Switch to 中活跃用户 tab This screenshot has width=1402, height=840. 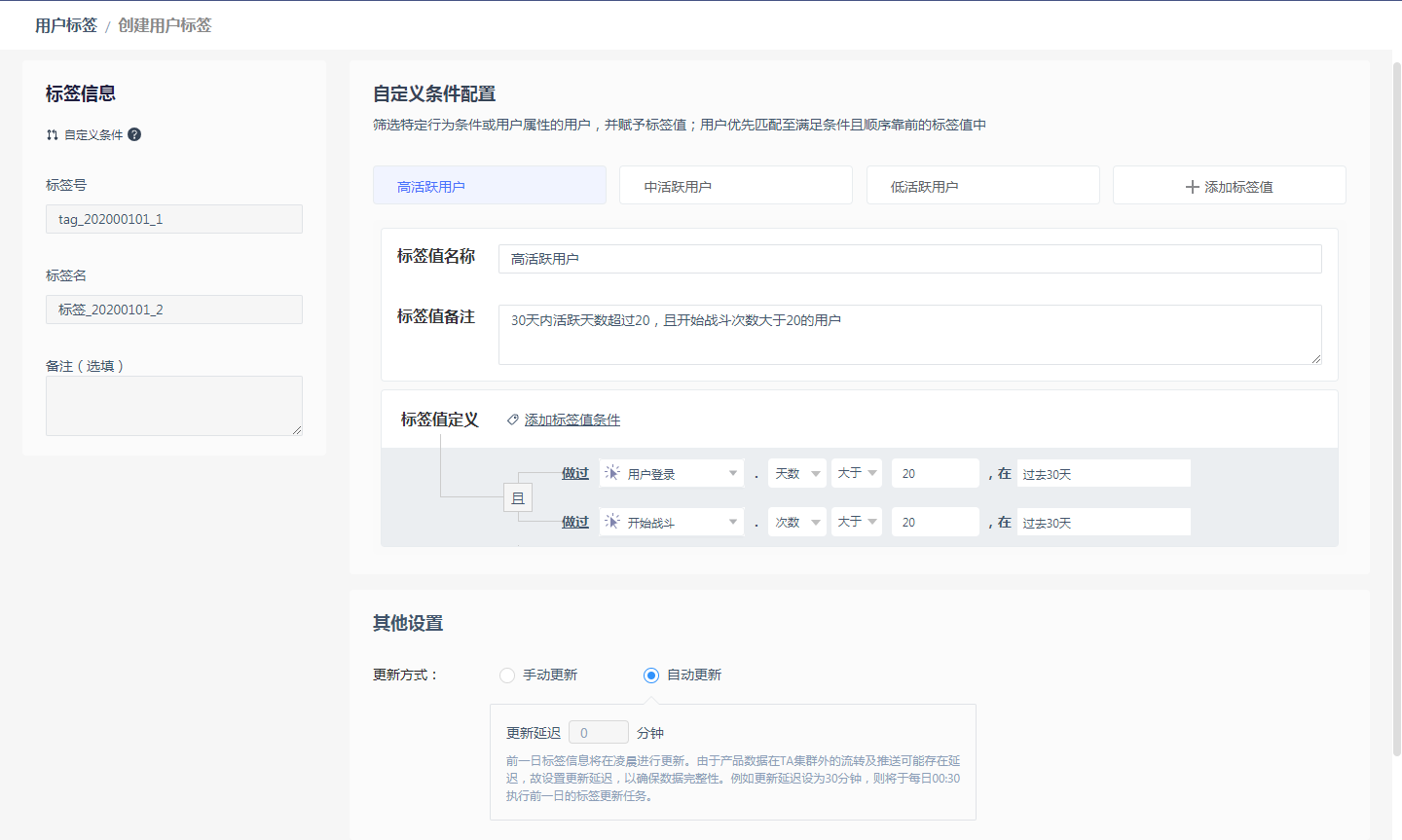click(735, 186)
